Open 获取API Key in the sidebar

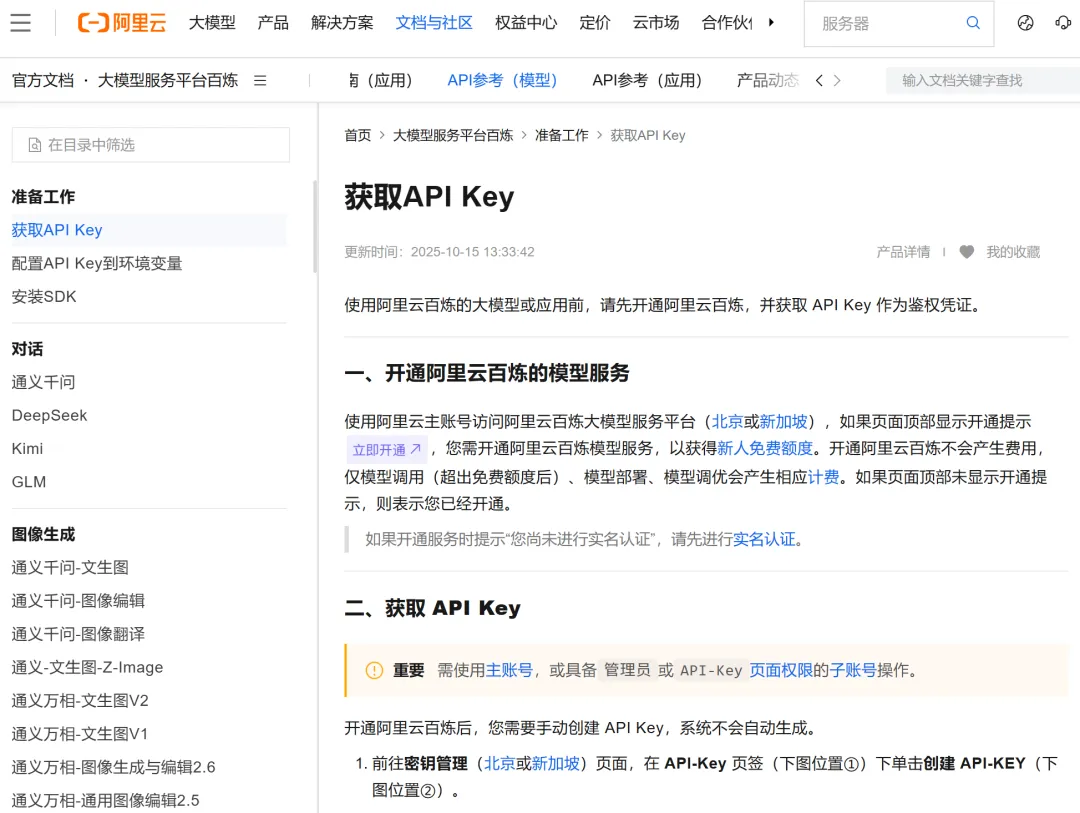tap(148, 230)
